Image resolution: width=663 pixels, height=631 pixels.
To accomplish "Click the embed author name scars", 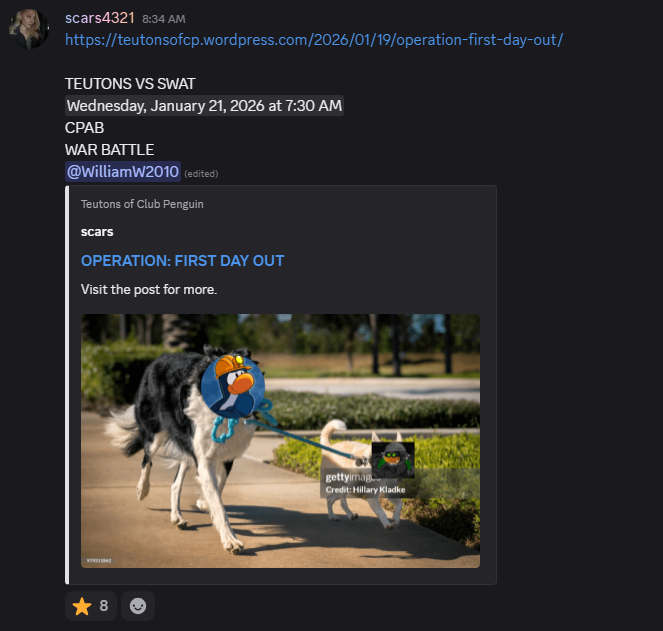I will [97, 232].
